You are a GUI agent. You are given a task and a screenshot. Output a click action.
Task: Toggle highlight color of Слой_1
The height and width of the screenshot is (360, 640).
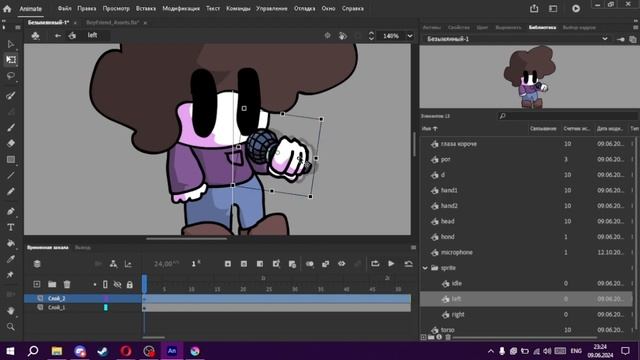click(106, 307)
